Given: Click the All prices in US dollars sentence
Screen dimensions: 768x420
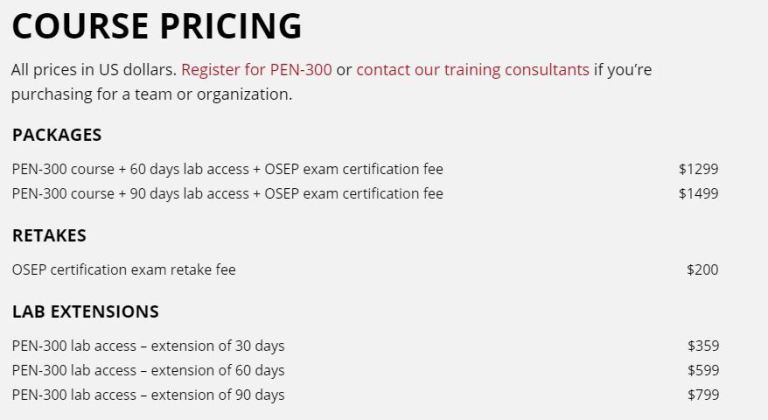Looking at the screenshot, I should click(x=94, y=70).
